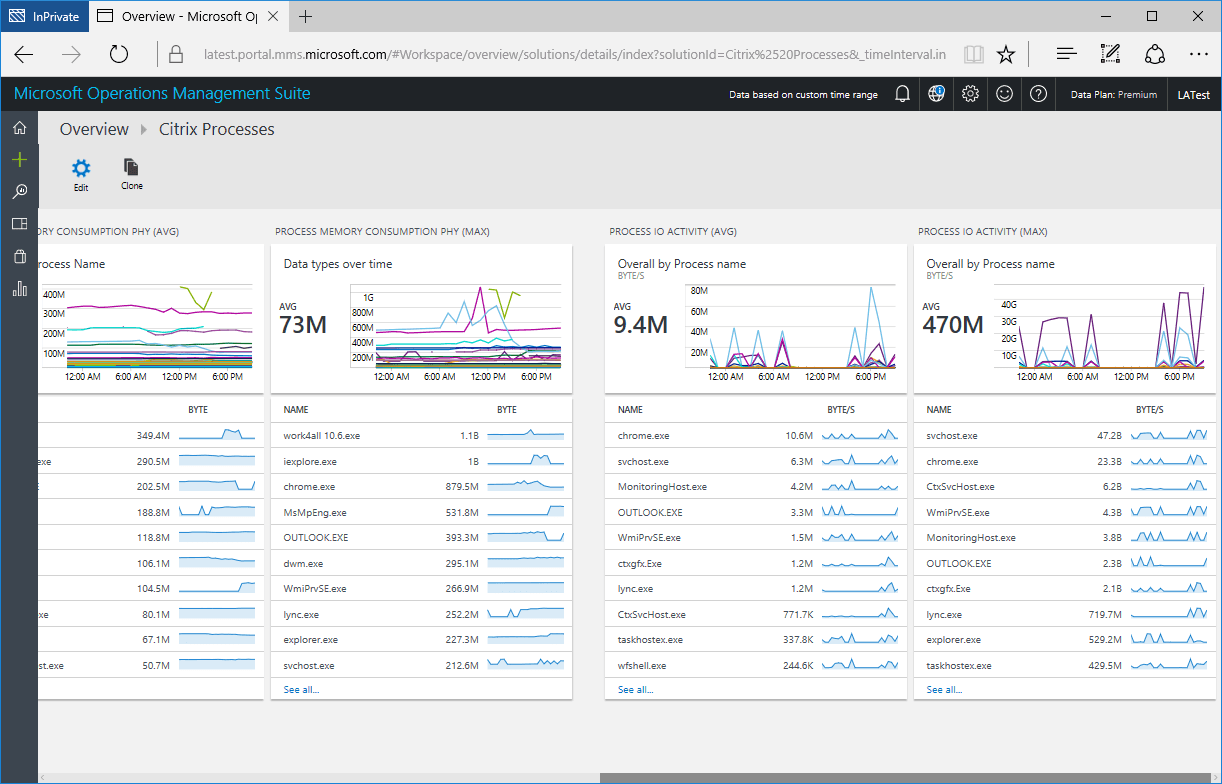The image size is (1222, 784).
Task: Add page to favorites star
Action: coord(1006,54)
